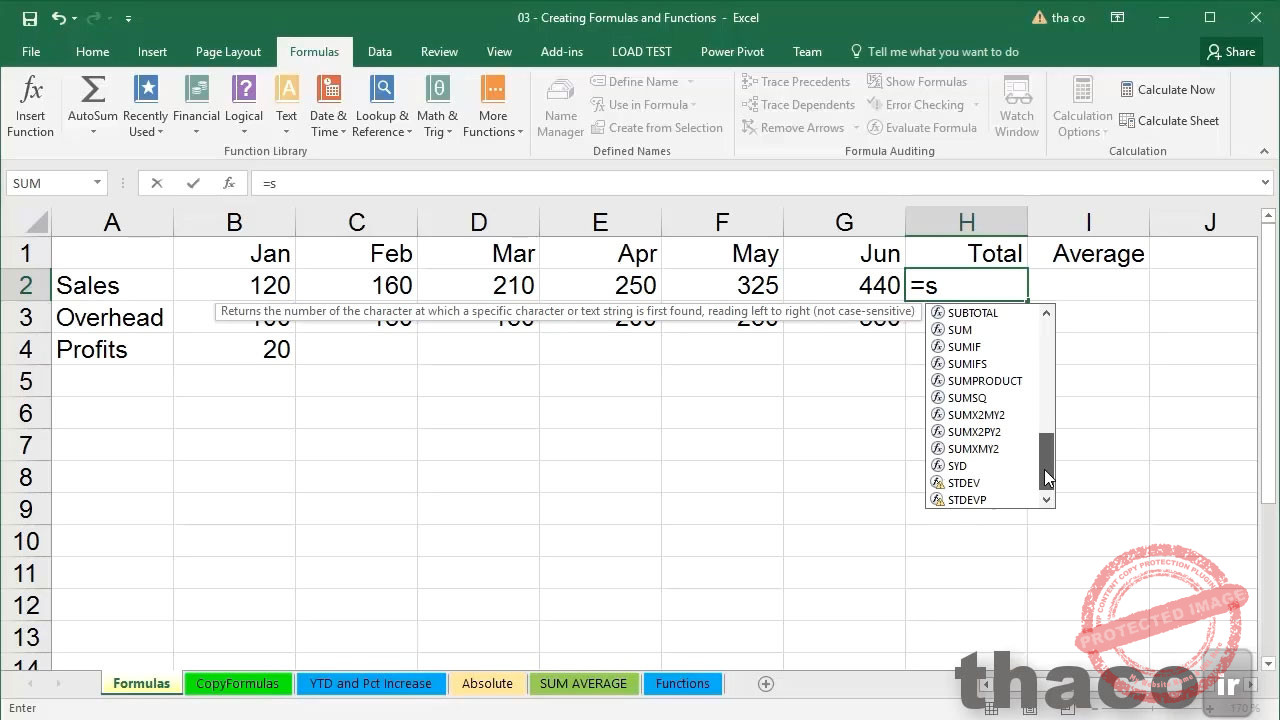Open Text functions library
Image resolution: width=1280 pixels, height=720 pixels.
tap(287, 108)
